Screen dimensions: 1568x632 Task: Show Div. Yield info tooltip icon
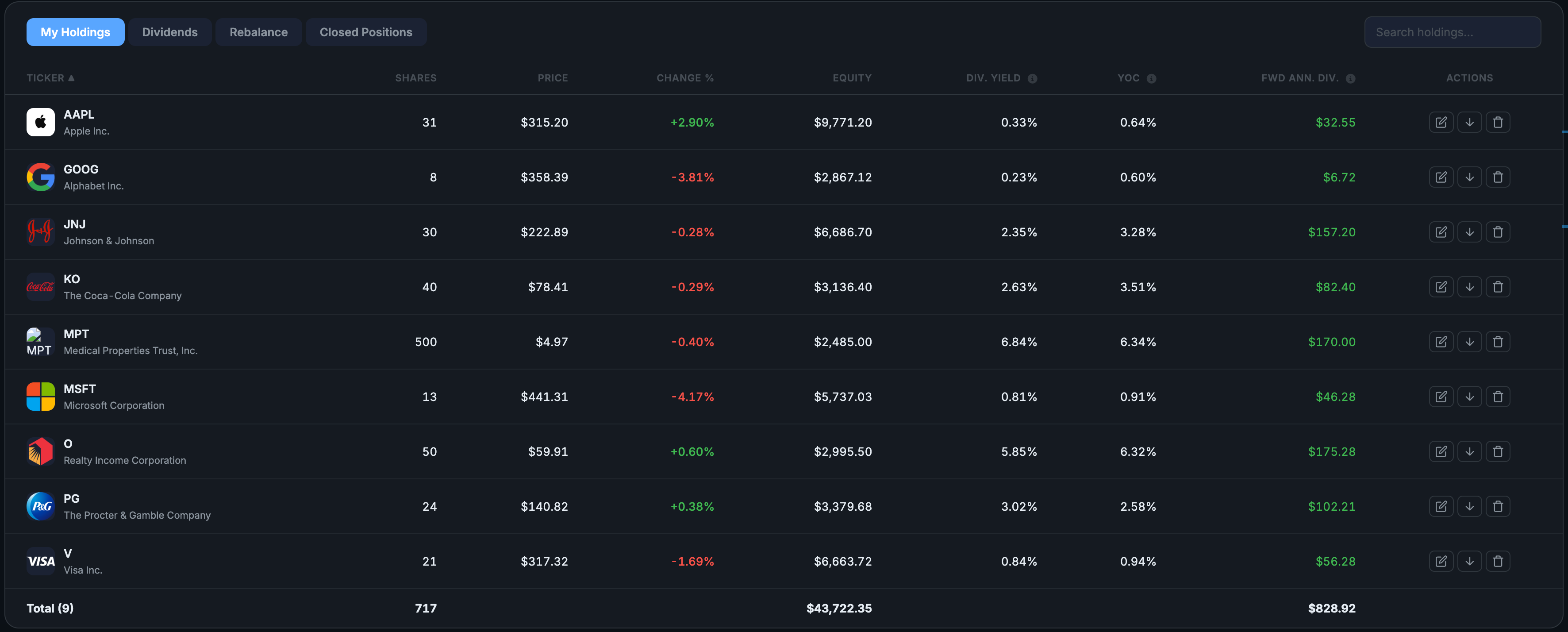point(1032,78)
